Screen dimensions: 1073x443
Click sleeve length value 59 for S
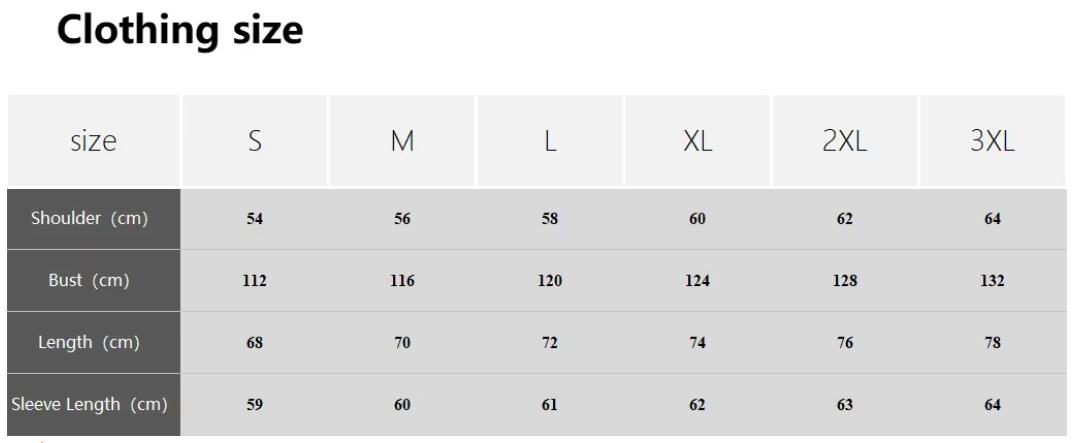[255, 405]
